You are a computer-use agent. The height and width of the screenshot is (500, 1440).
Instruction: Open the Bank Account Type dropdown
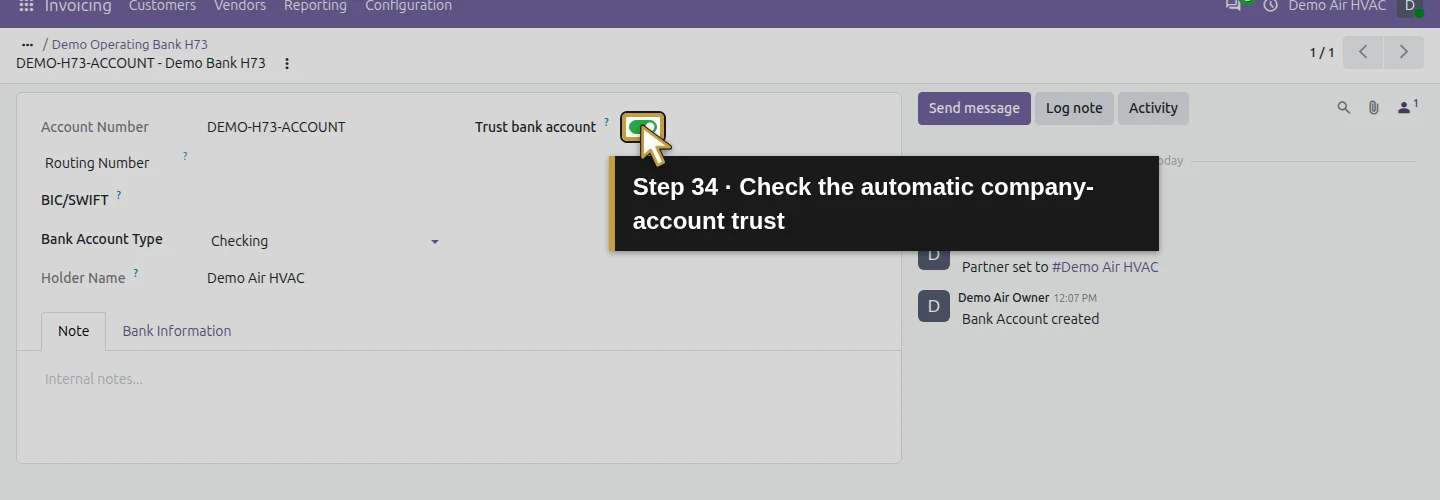click(x=323, y=241)
